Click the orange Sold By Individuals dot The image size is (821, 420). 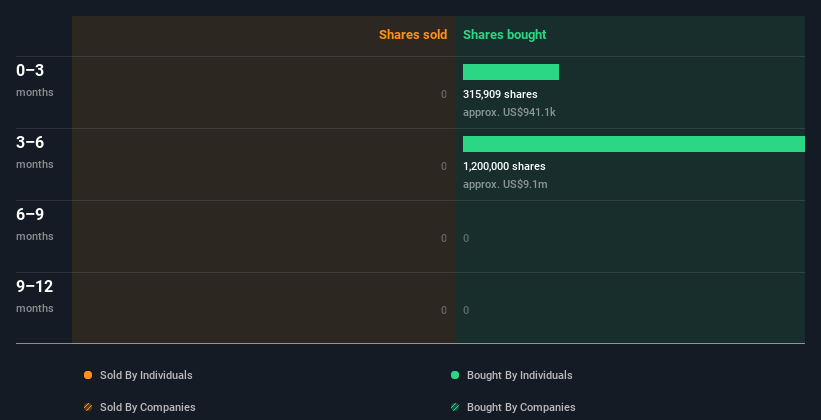88,375
